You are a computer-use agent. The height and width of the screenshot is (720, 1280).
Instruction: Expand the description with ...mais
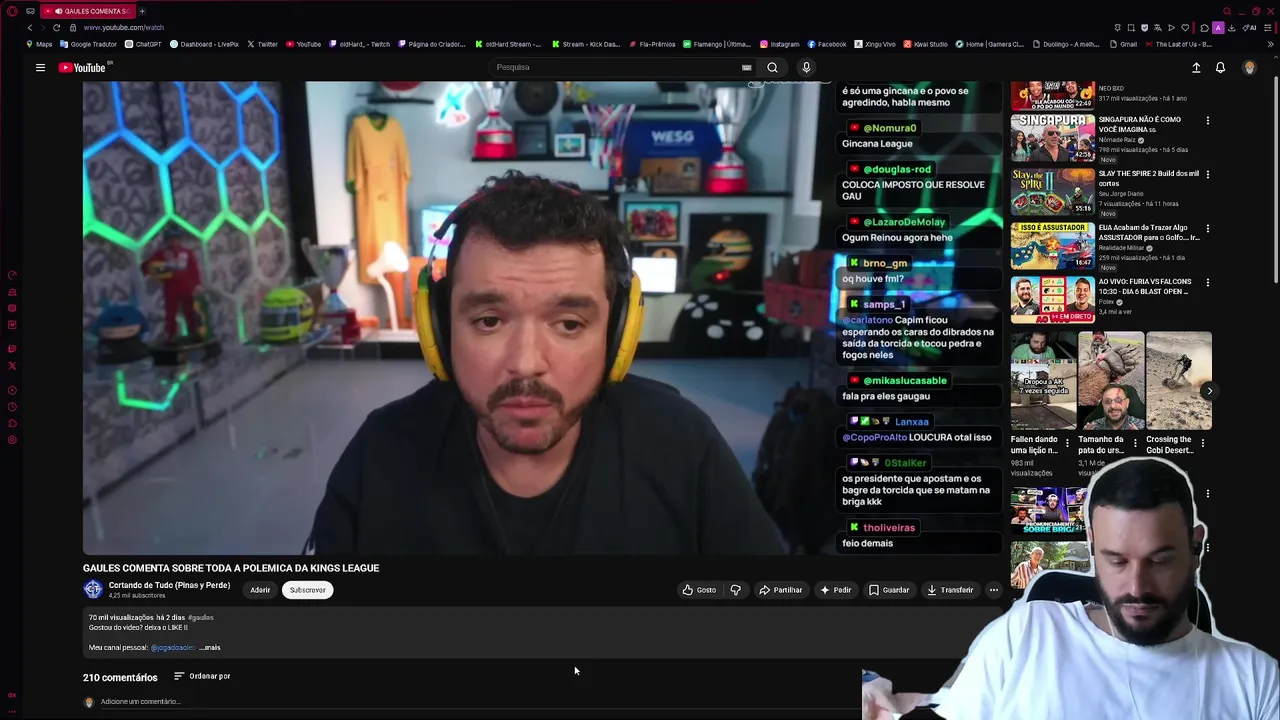tap(209, 647)
